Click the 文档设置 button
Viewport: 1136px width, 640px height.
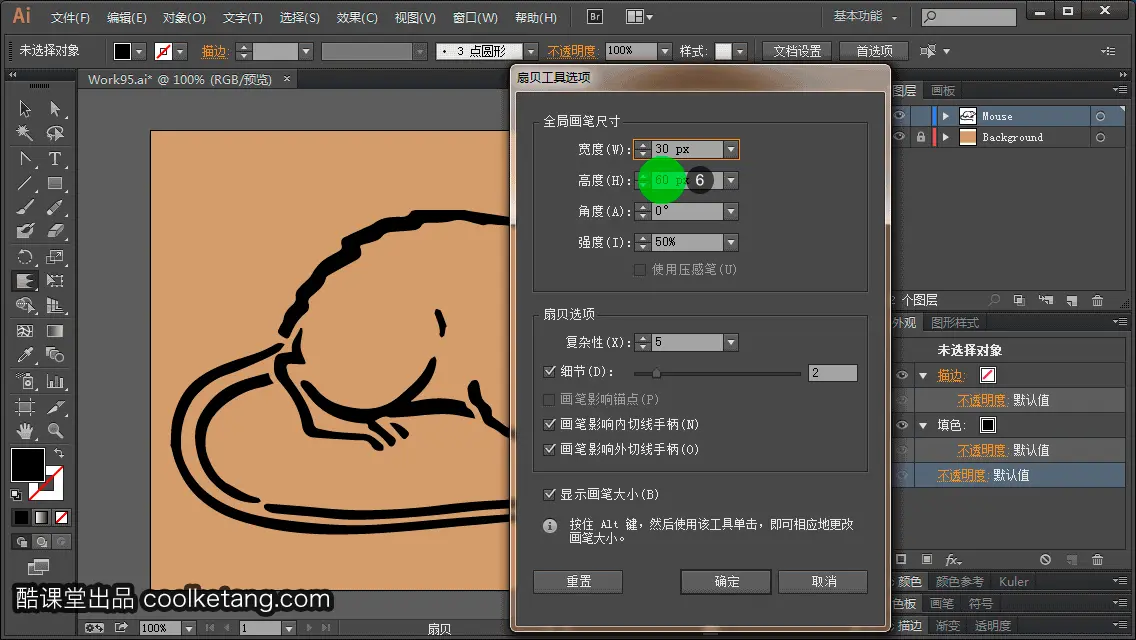click(x=797, y=51)
